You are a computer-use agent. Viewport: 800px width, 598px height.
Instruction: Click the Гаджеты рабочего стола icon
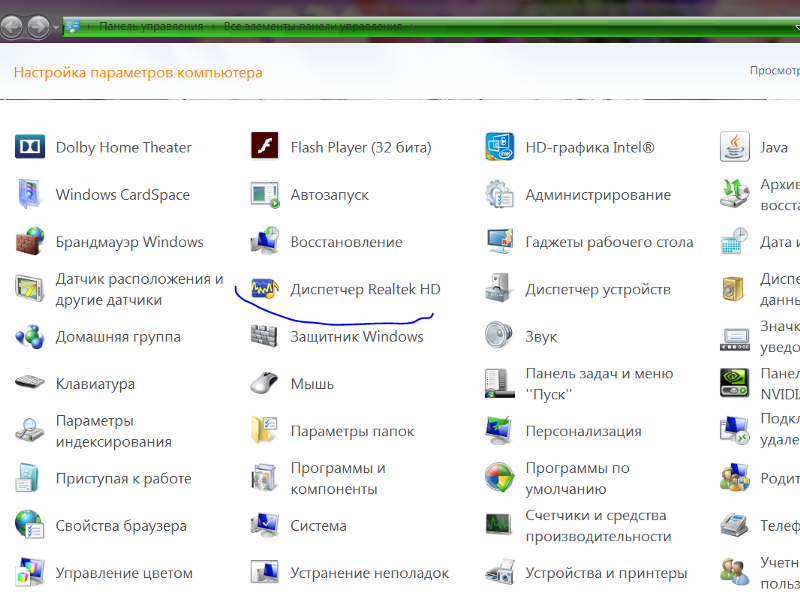pyautogui.click(x=499, y=241)
